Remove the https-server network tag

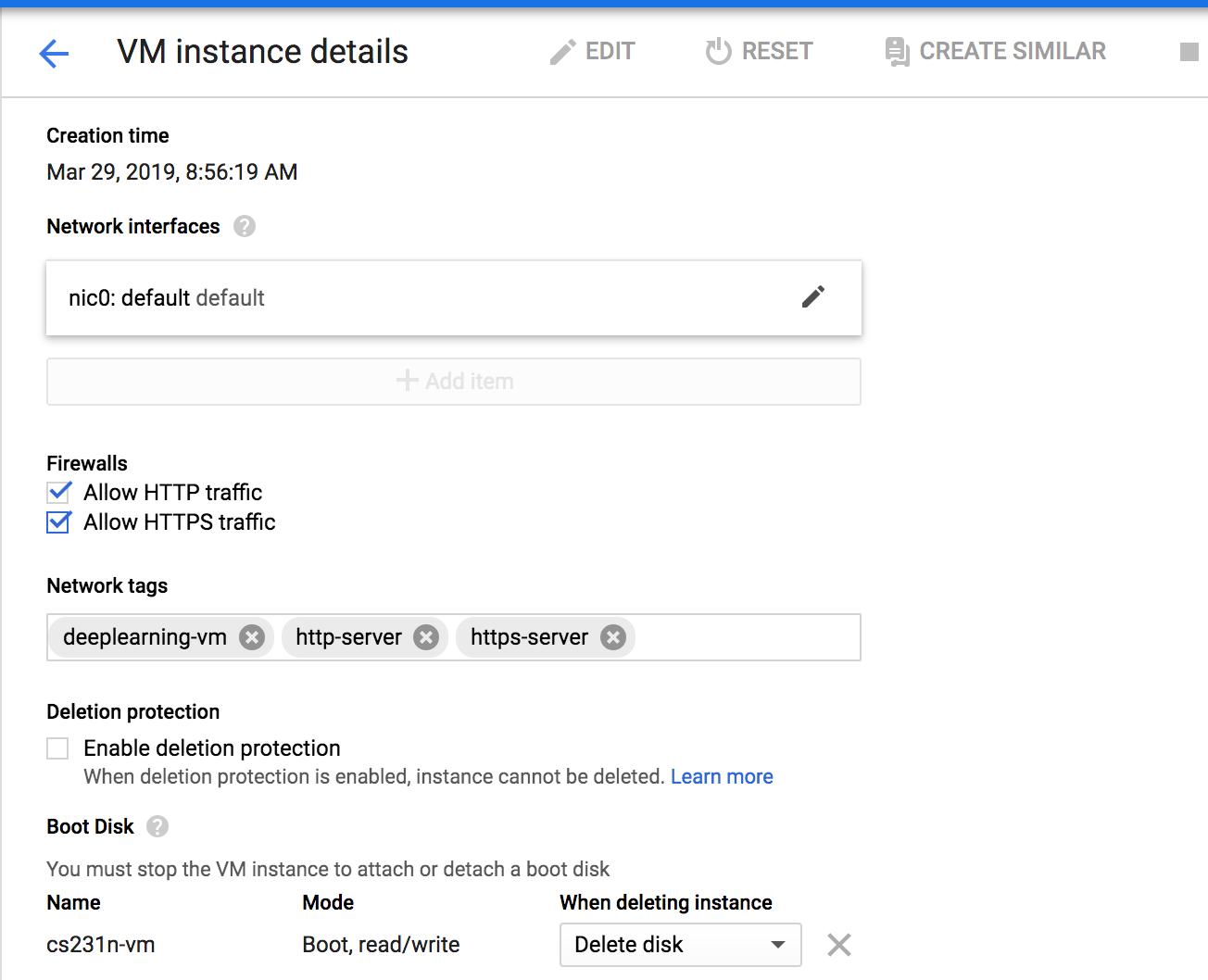(x=613, y=637)
